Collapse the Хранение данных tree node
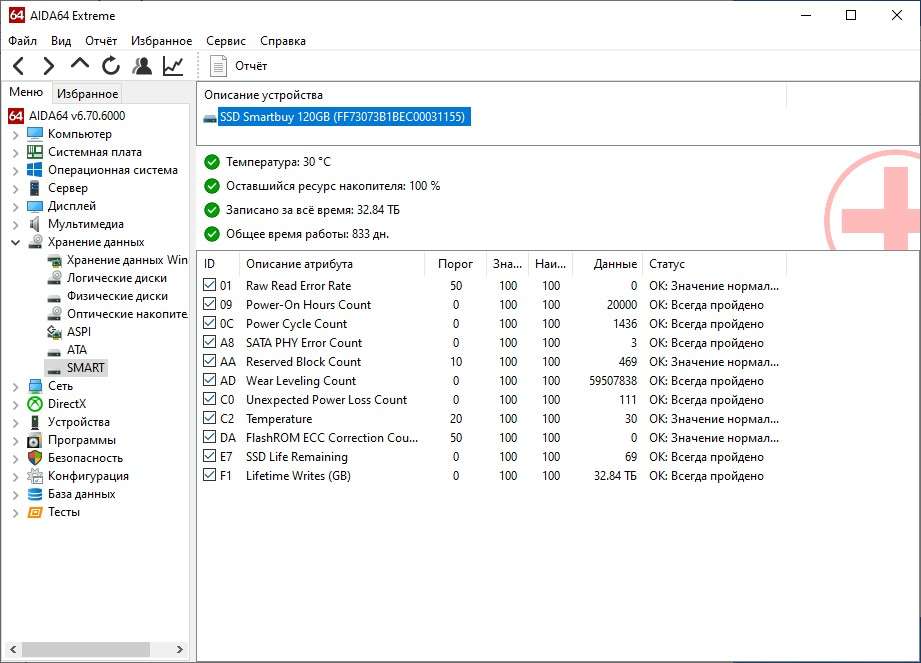This screenshot has width=921, height=663. 15,243
